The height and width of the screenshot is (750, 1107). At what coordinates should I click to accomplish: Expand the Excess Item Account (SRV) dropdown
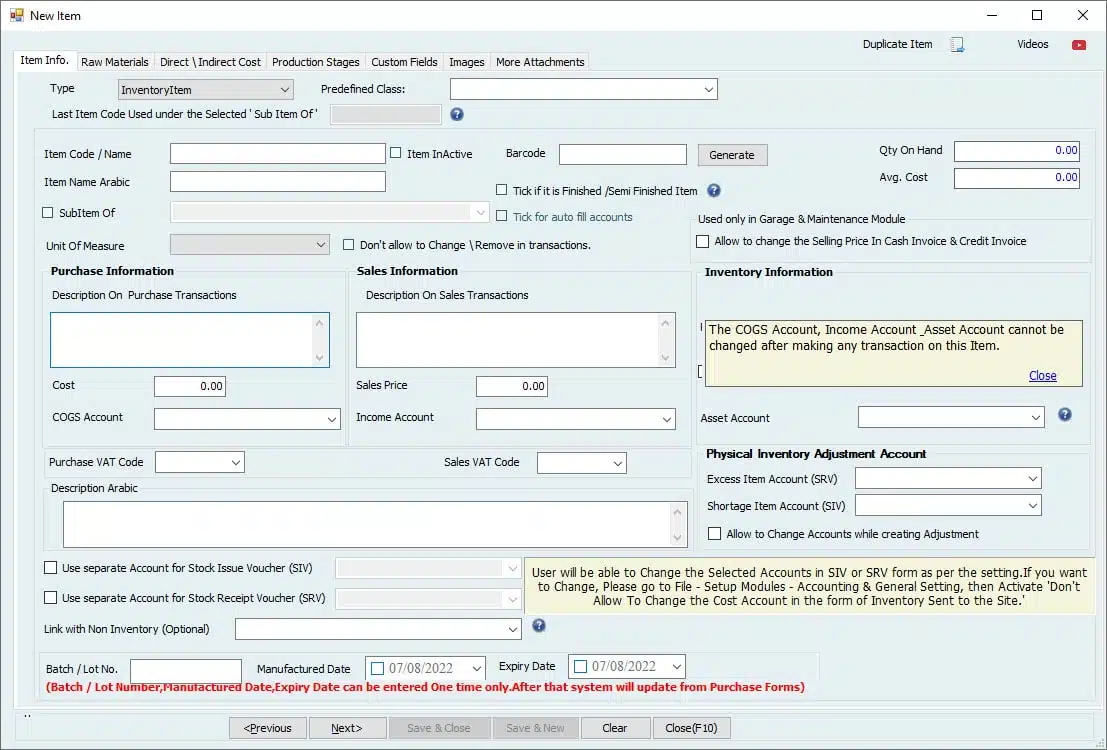pyautogui.click(x=948, y=479)
